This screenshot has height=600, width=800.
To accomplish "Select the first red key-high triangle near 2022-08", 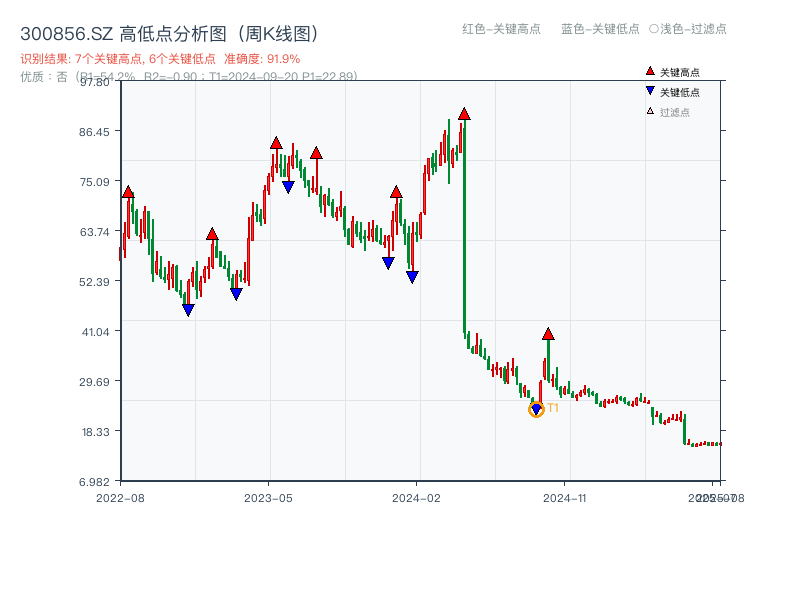I will (x=127, y=190).
